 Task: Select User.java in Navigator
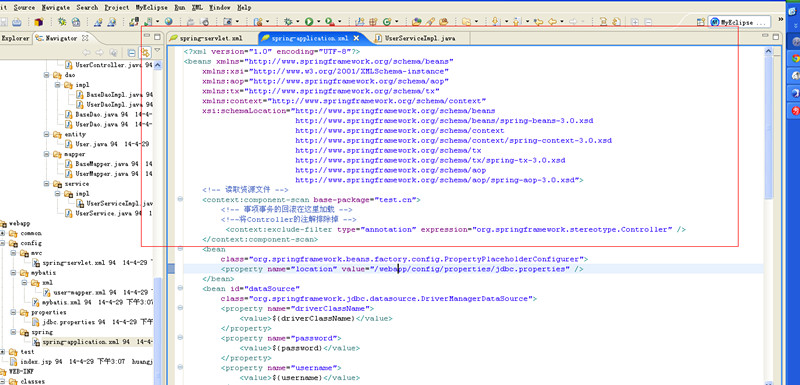coord(107,144)
